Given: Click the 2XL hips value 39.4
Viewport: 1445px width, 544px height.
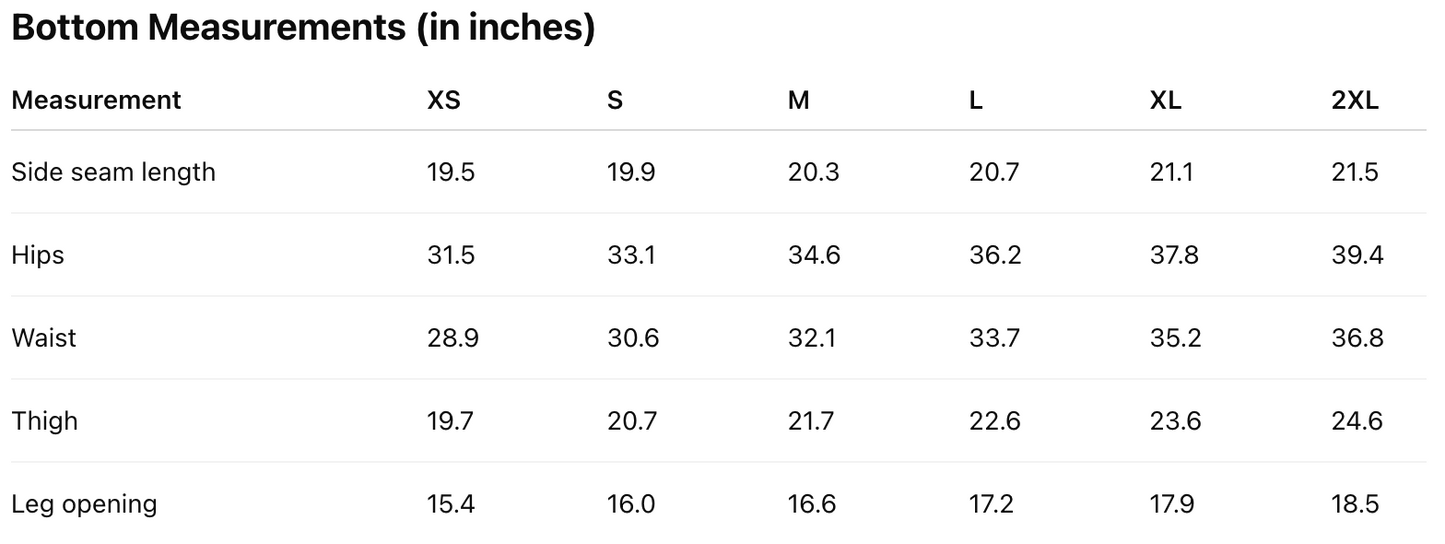Looking at the screenshot, I should pyautogui.click(x=1357, y=255).
